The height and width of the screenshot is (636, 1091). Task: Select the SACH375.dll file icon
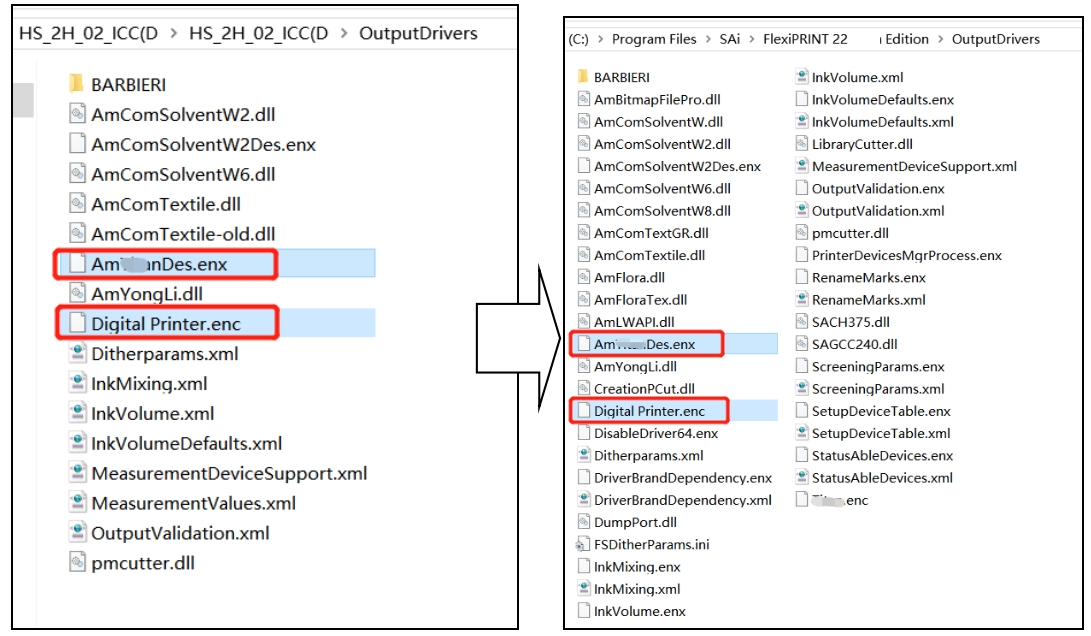coord(802,322)
